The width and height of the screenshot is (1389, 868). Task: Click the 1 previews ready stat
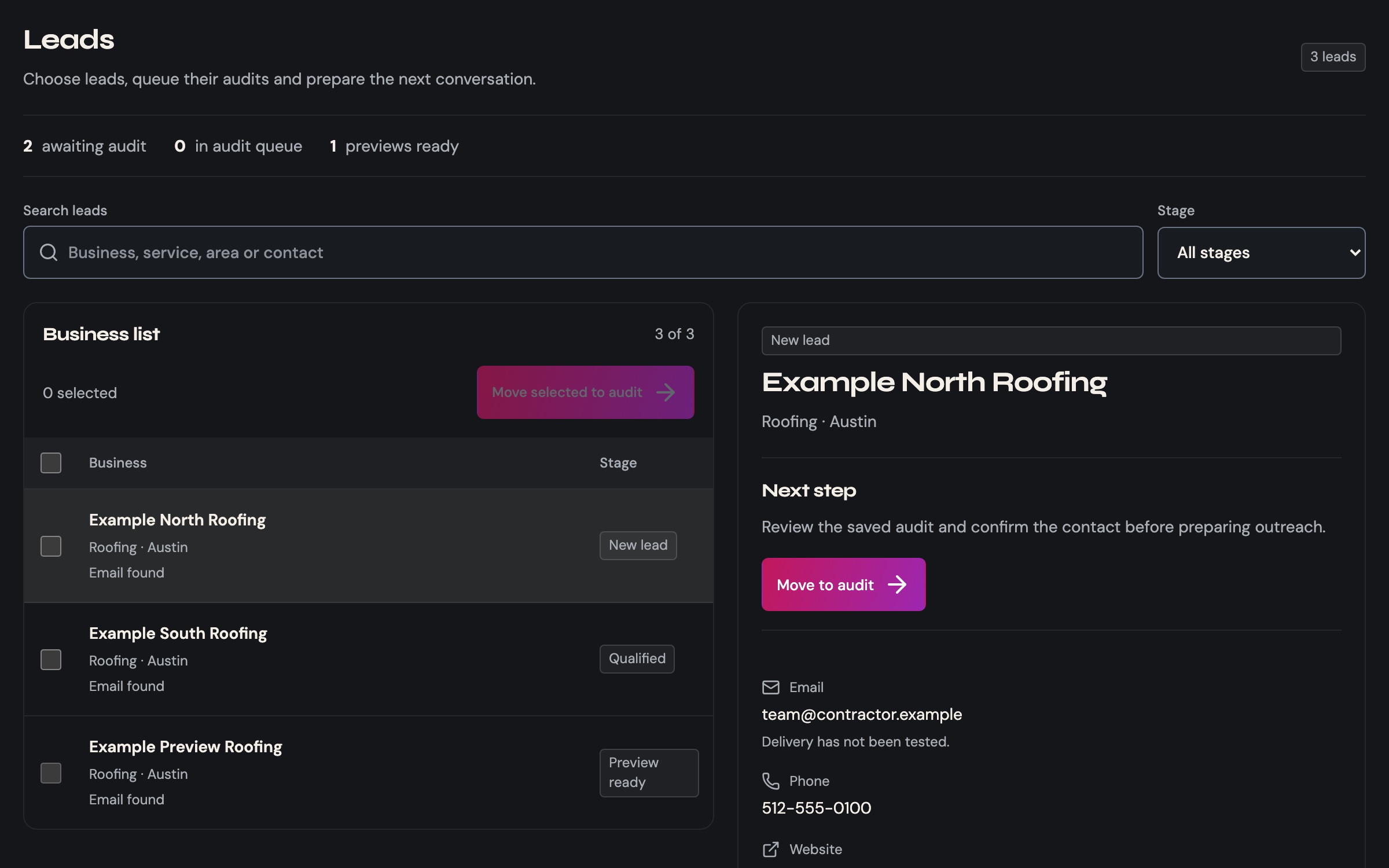point(394,146)
